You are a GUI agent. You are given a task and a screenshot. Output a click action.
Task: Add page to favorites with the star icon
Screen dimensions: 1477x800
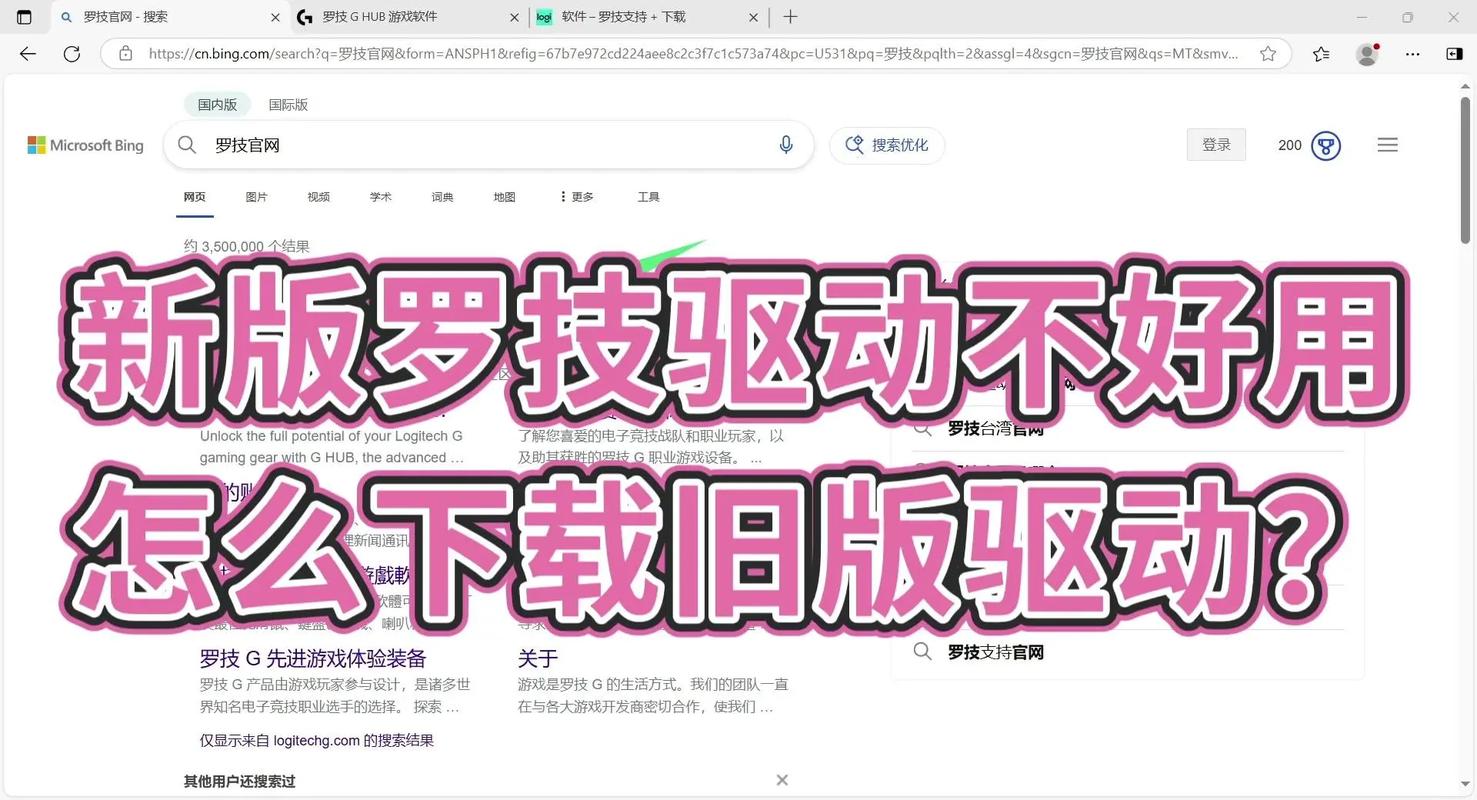[1267, 54]
